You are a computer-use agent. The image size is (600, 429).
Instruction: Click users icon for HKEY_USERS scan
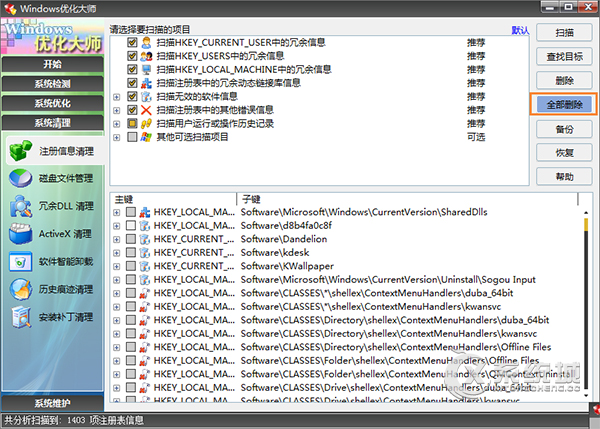[146, 56]
